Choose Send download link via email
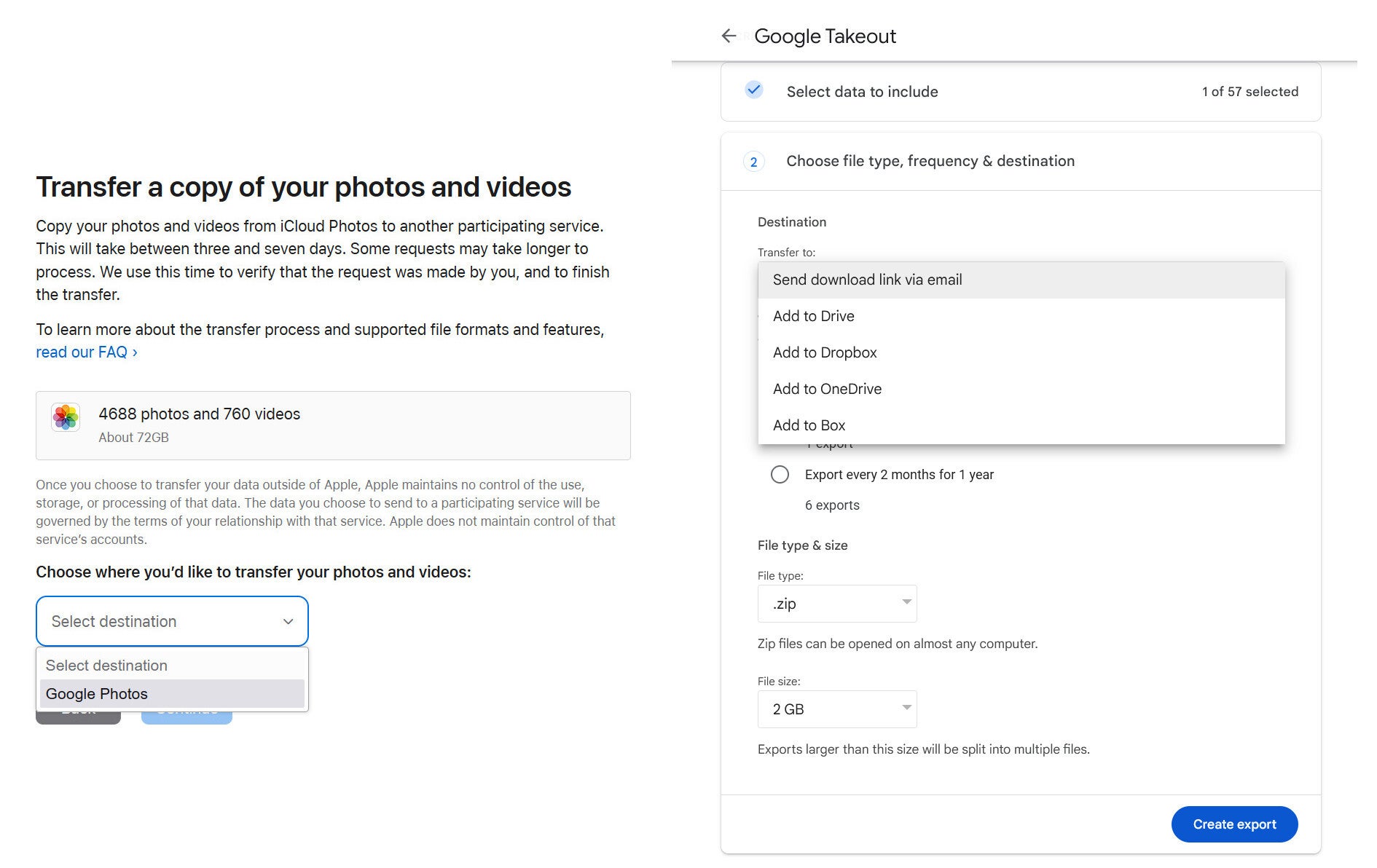 pyautogui.click(x=1021, y=280)
